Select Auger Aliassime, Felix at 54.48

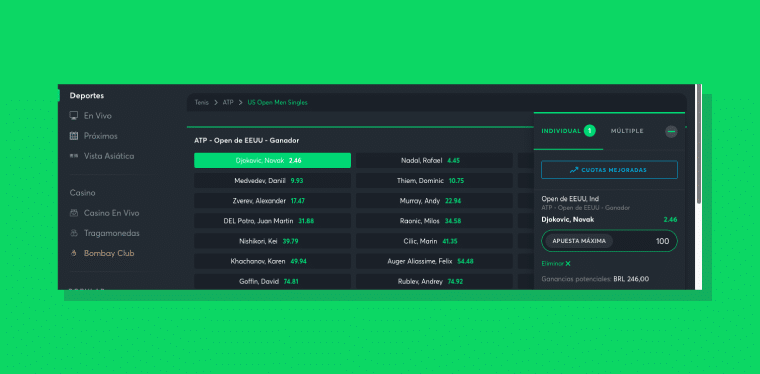434,261
